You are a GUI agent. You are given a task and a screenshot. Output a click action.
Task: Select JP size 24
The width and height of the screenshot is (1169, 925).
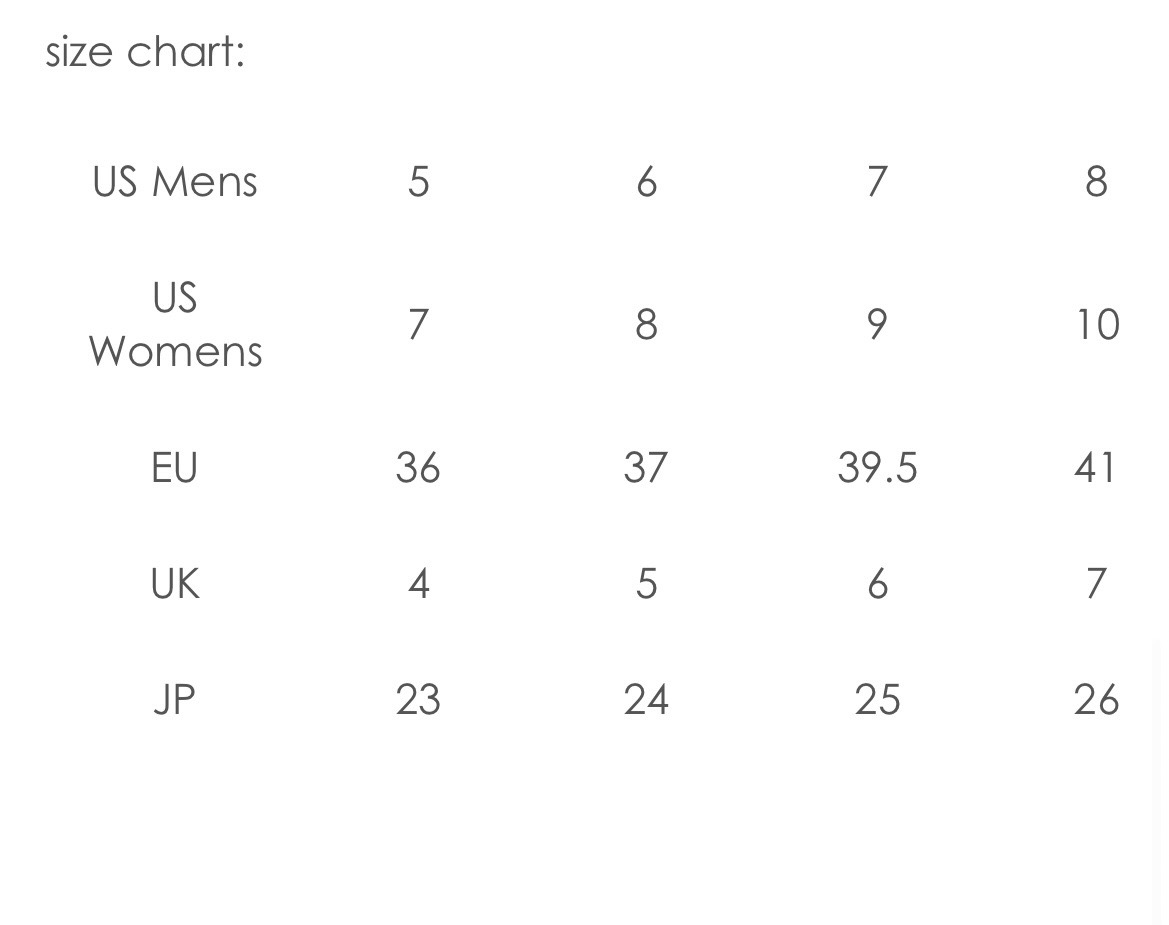pyautogui.click(x=646, y=699)
